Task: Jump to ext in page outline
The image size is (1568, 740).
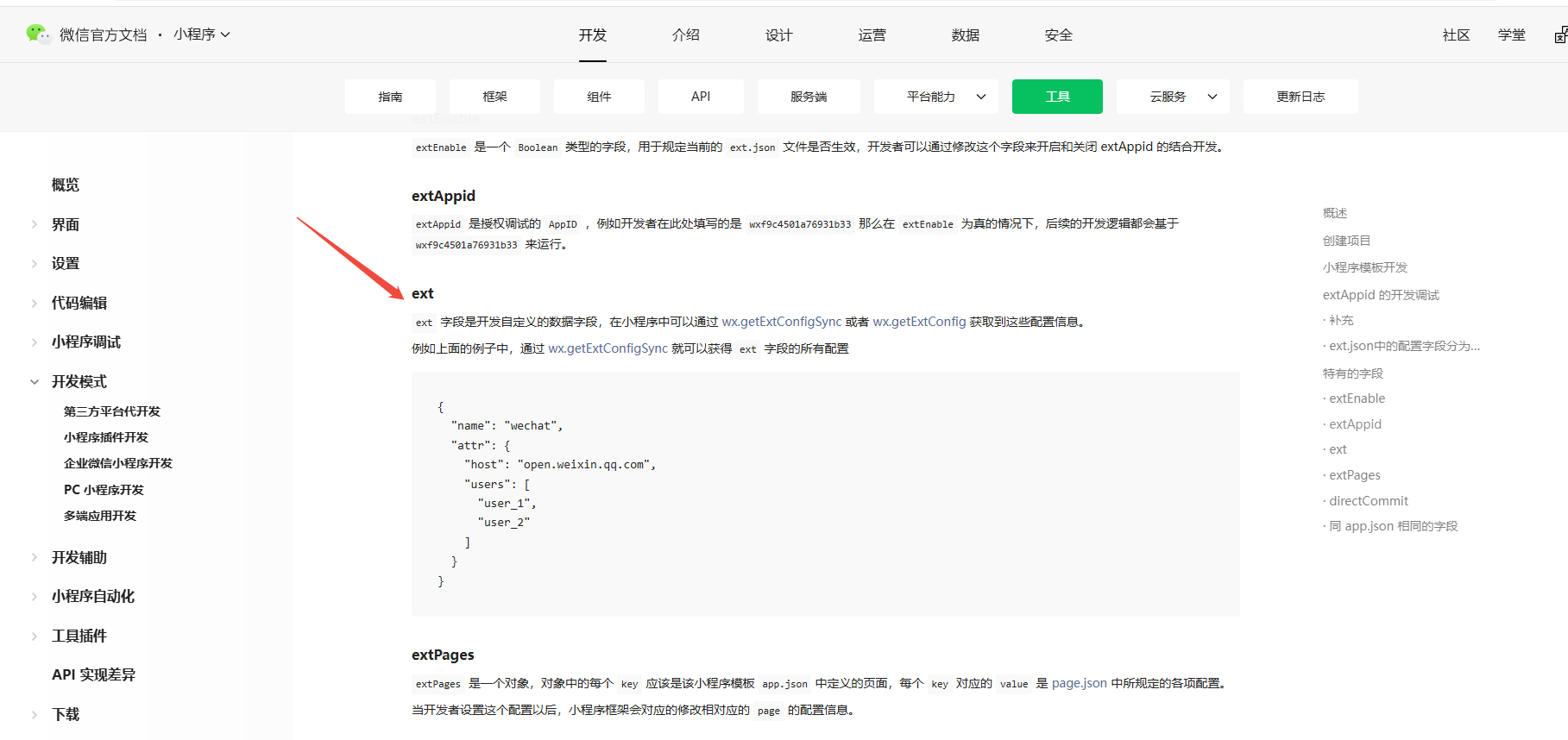Action: coord(1338,449)
